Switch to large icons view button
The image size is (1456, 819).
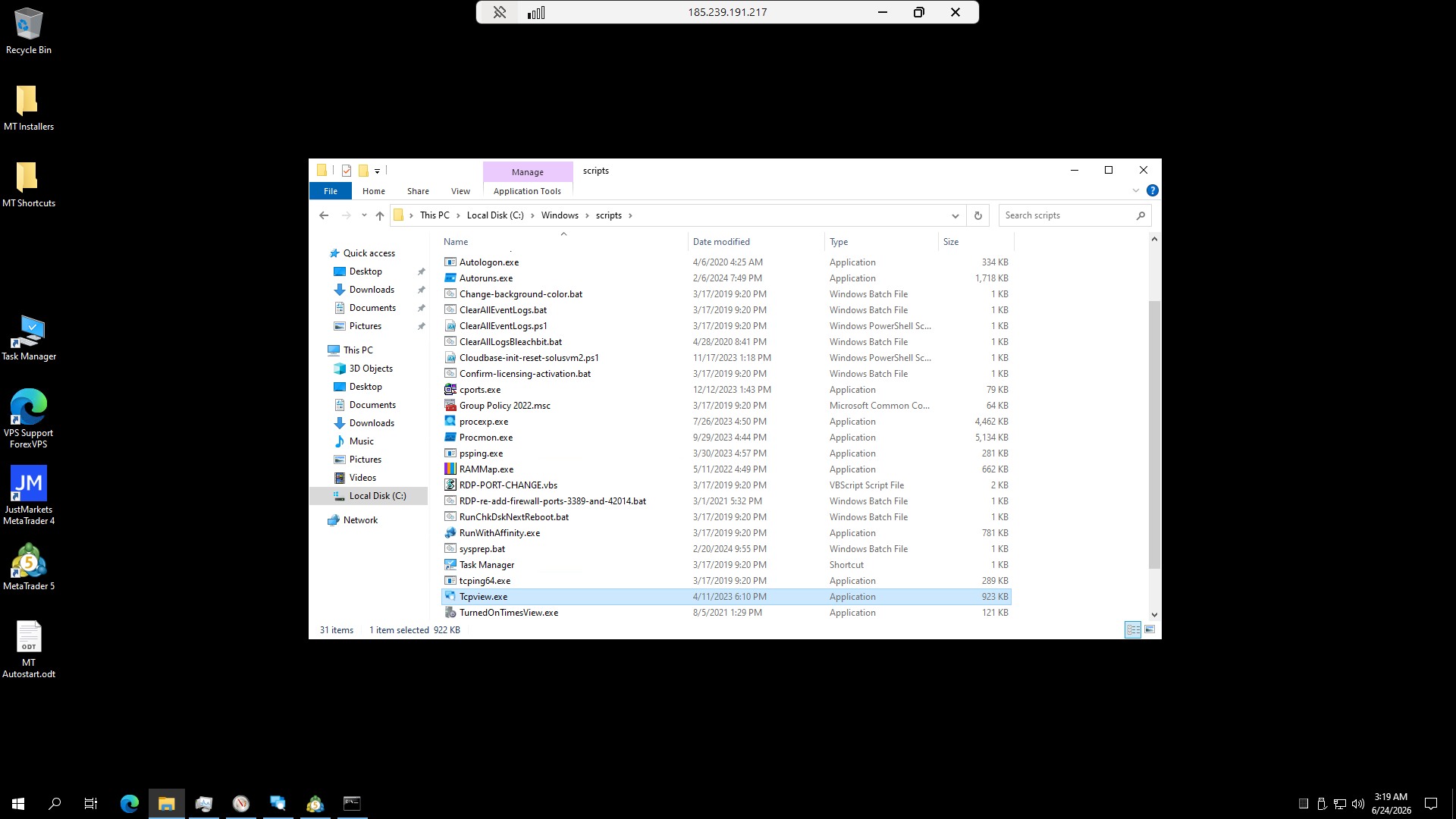1150,630
